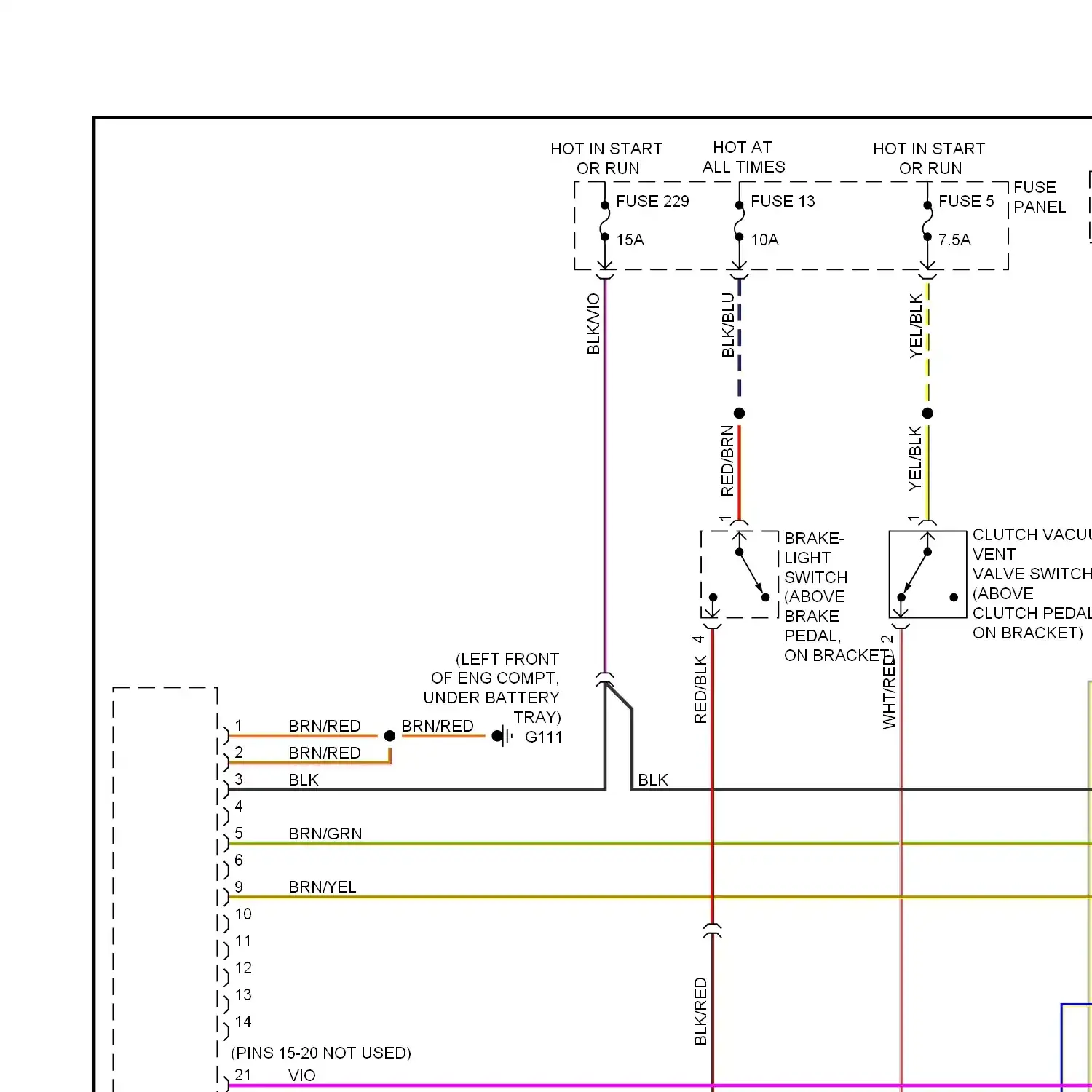Click the FUSE 5 fuse symbol
Image resolution: width=1092 pixels, height=1092 pixels.
927,221
